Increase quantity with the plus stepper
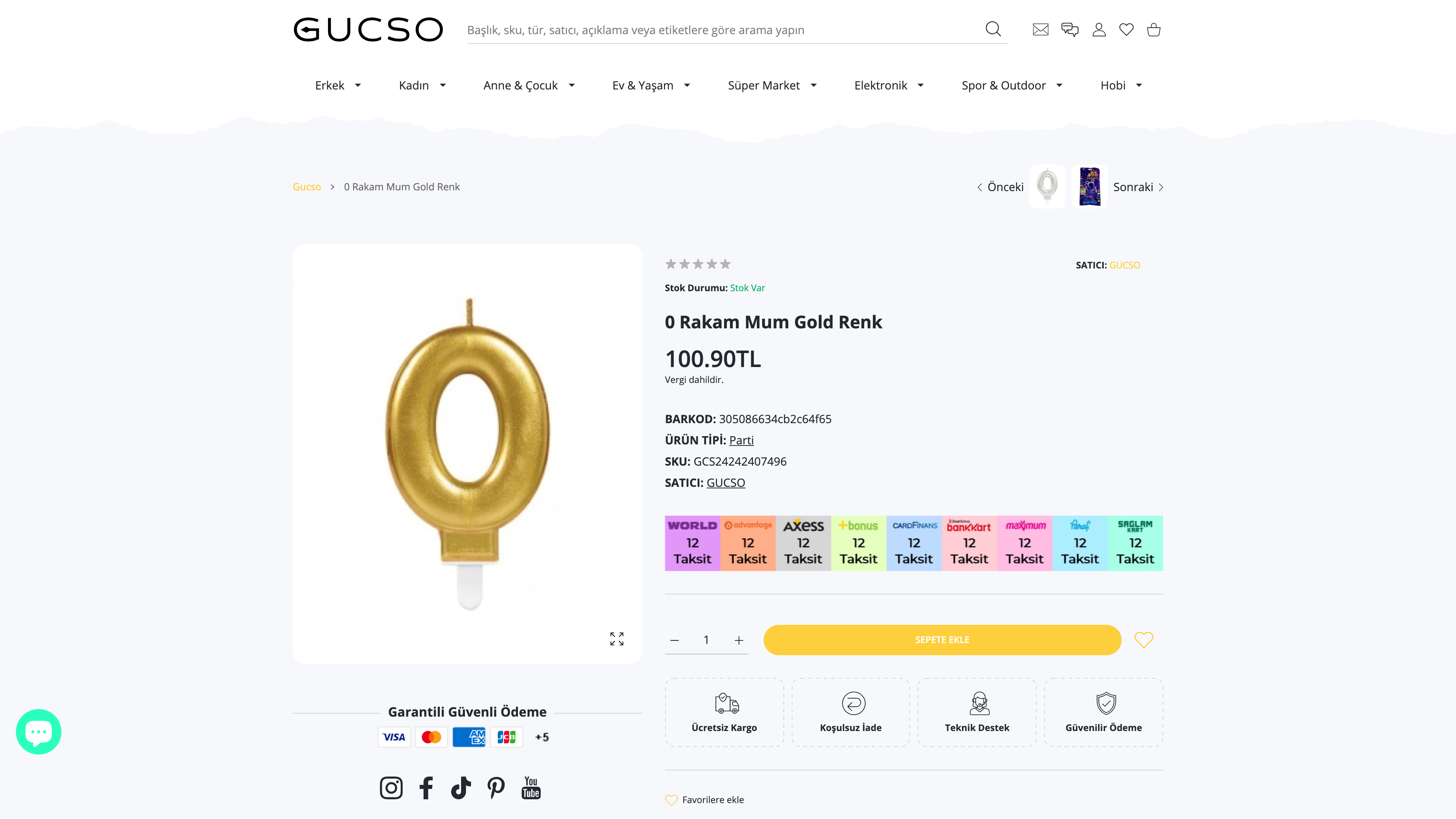The width and height of the screenshot is (1456, 819). 739,640
